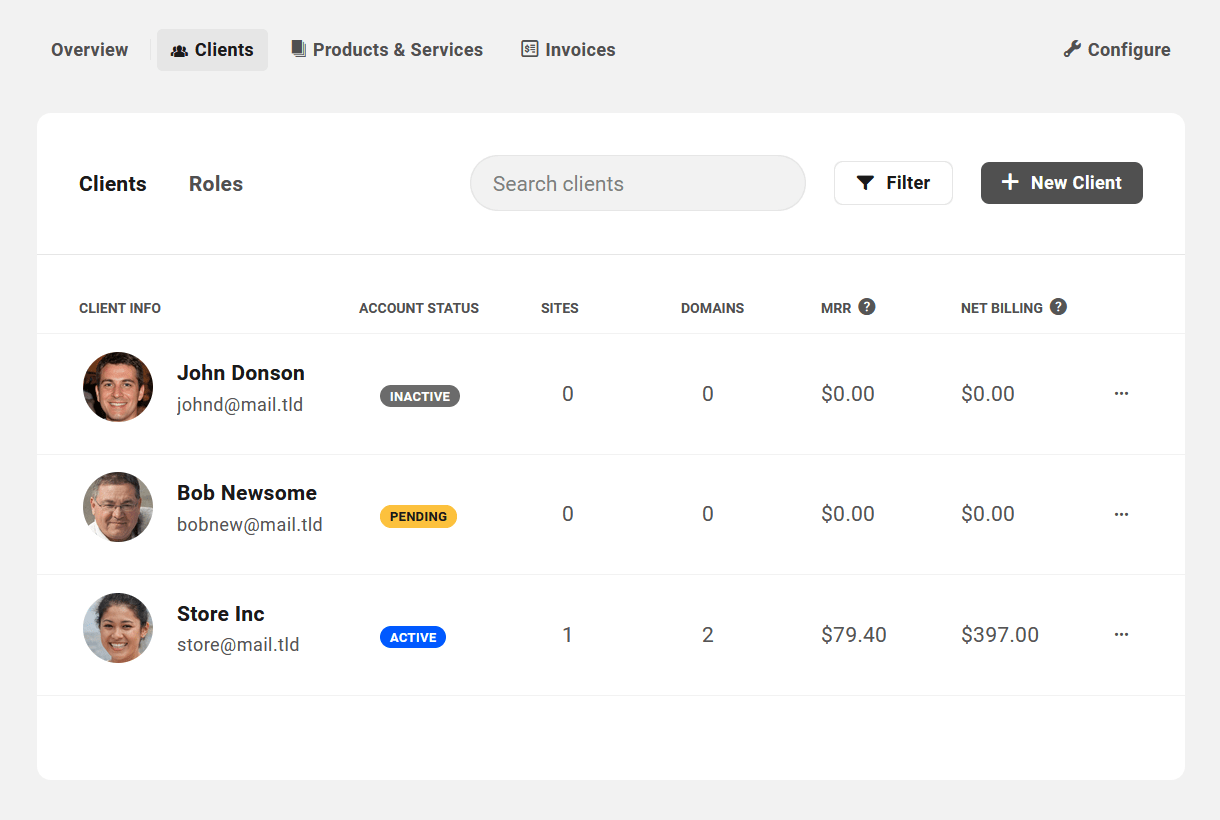Click the funnel icon in Filter button
The width and height of the screenshot is (1220, 820).
click(866, 183)
